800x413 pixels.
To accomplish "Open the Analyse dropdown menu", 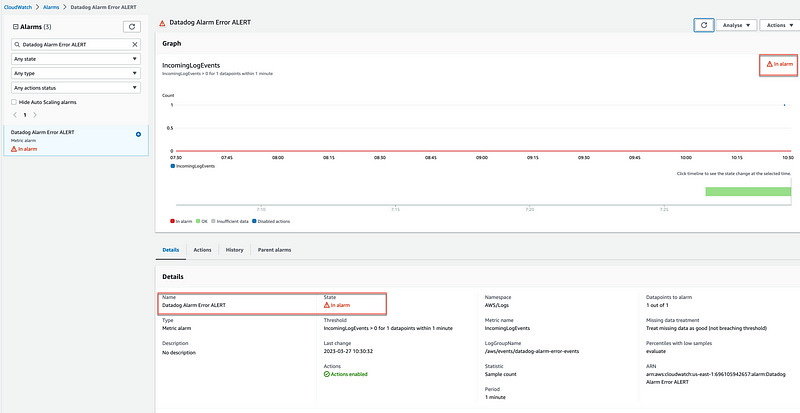I will [x=736, y=25].
